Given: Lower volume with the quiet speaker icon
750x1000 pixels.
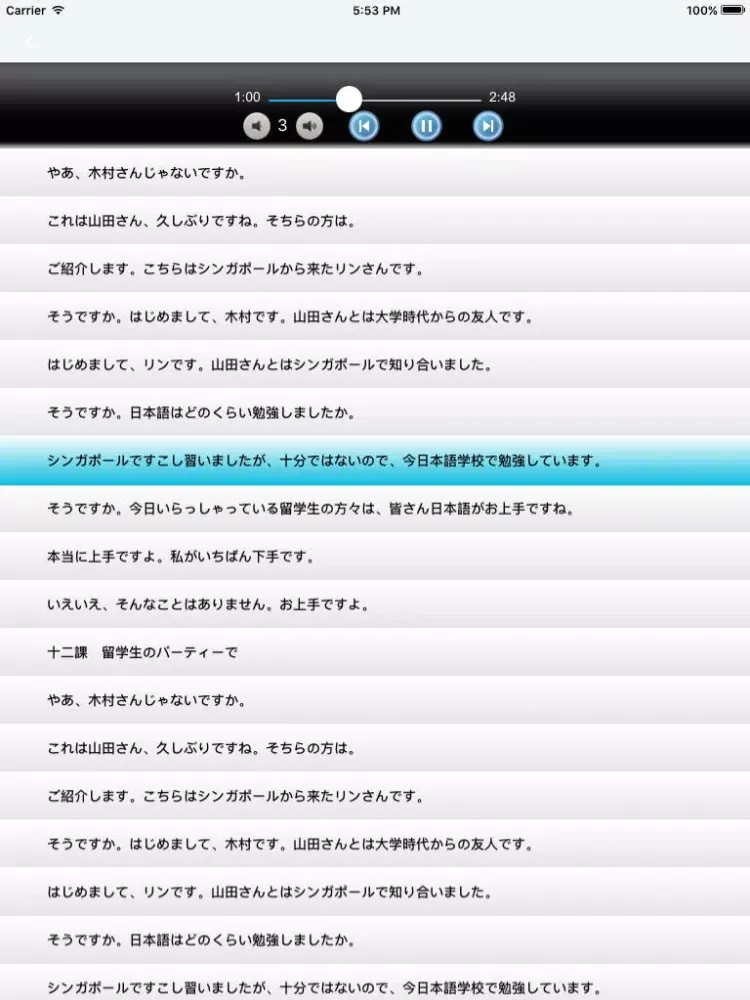Looking at the screenshot, I should pyautogui.click(x=256, y=126).
